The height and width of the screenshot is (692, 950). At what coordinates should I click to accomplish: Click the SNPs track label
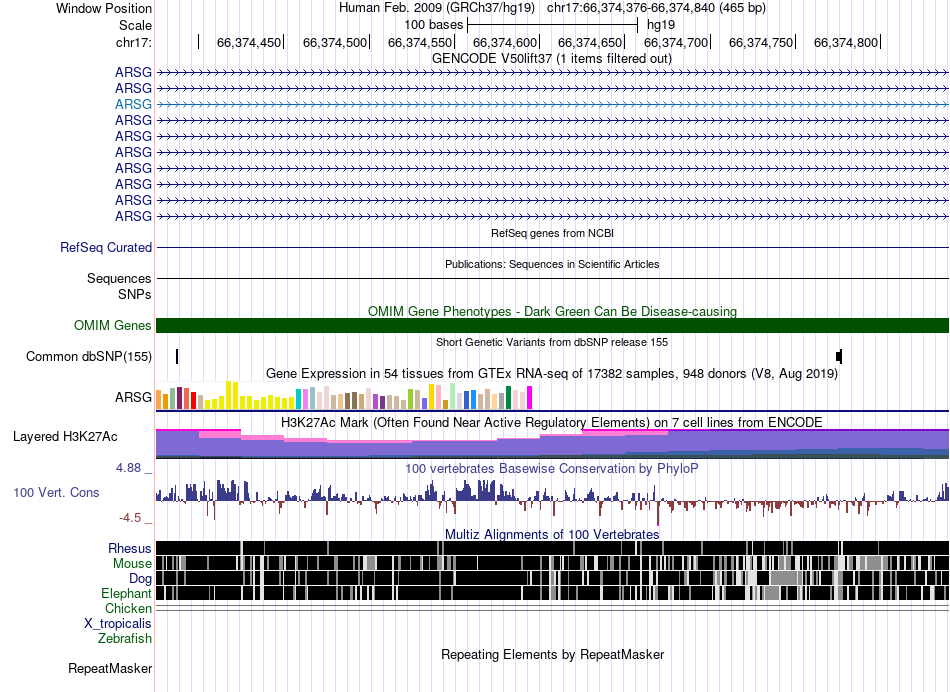135,294
